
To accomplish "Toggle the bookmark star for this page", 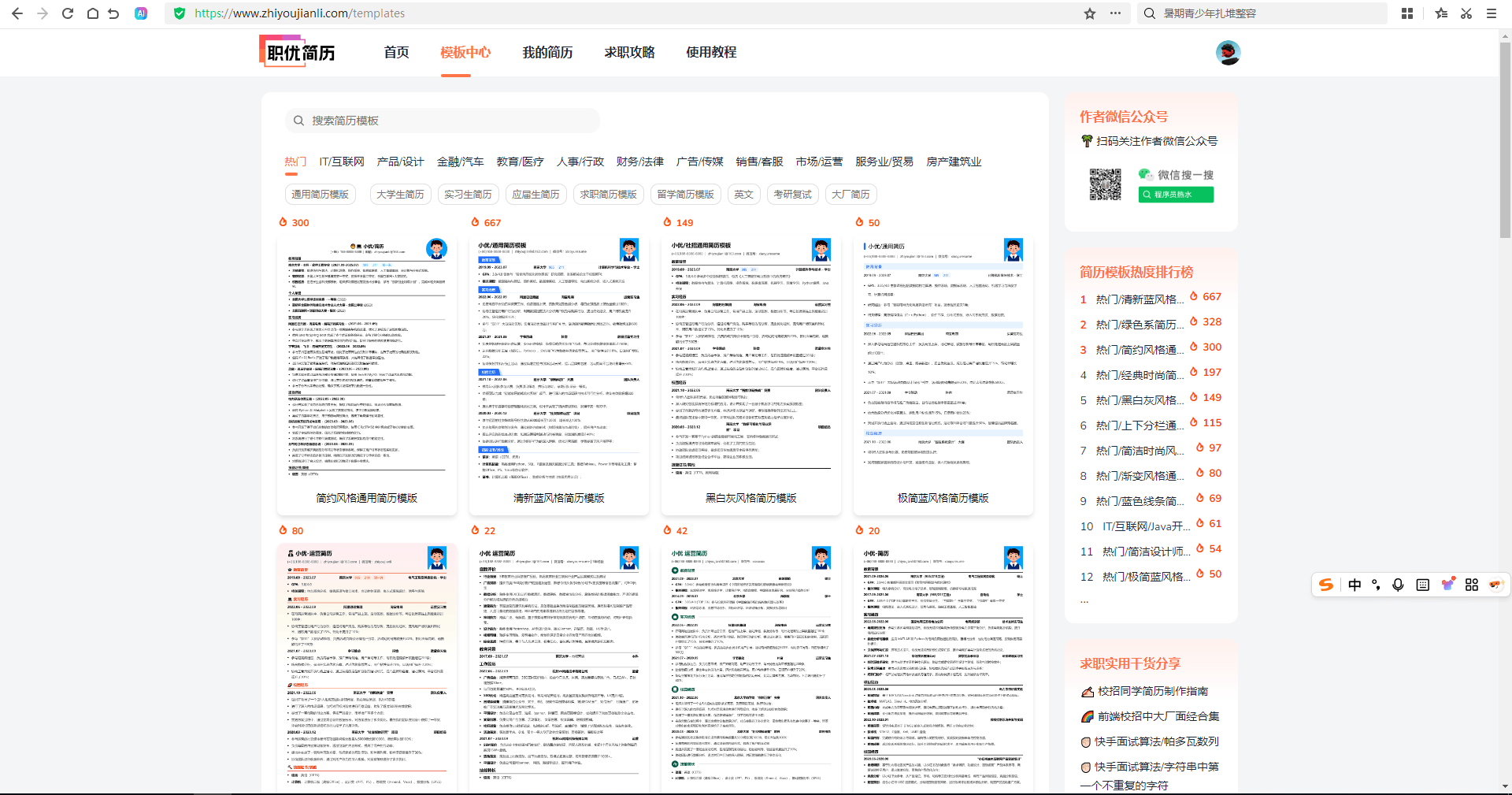I will tap(1090, 13).
